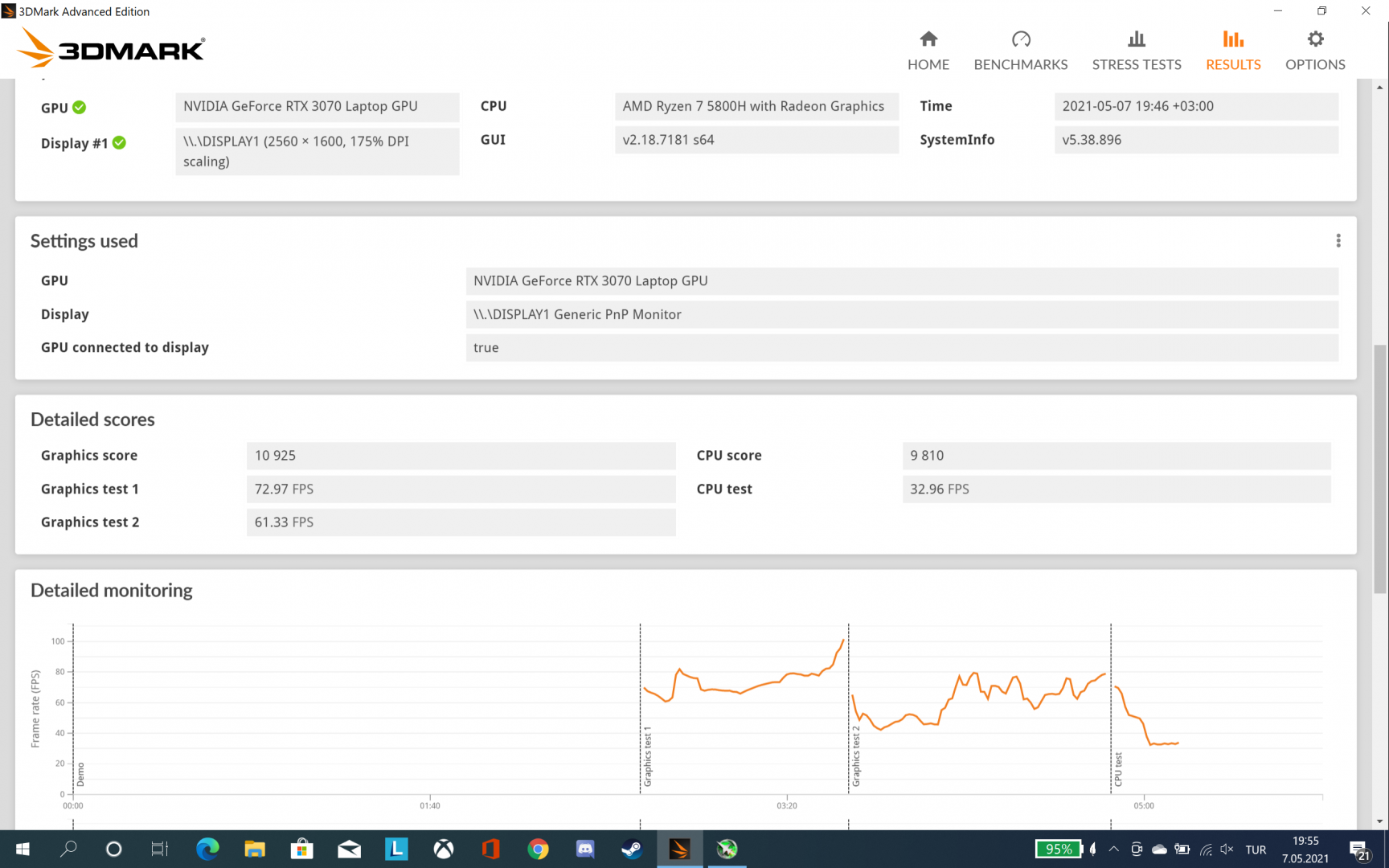Viewport: 1389px width, 868px height.
Task: Switch to the Stress Tests tab
Action: (x=1137, y=51)
